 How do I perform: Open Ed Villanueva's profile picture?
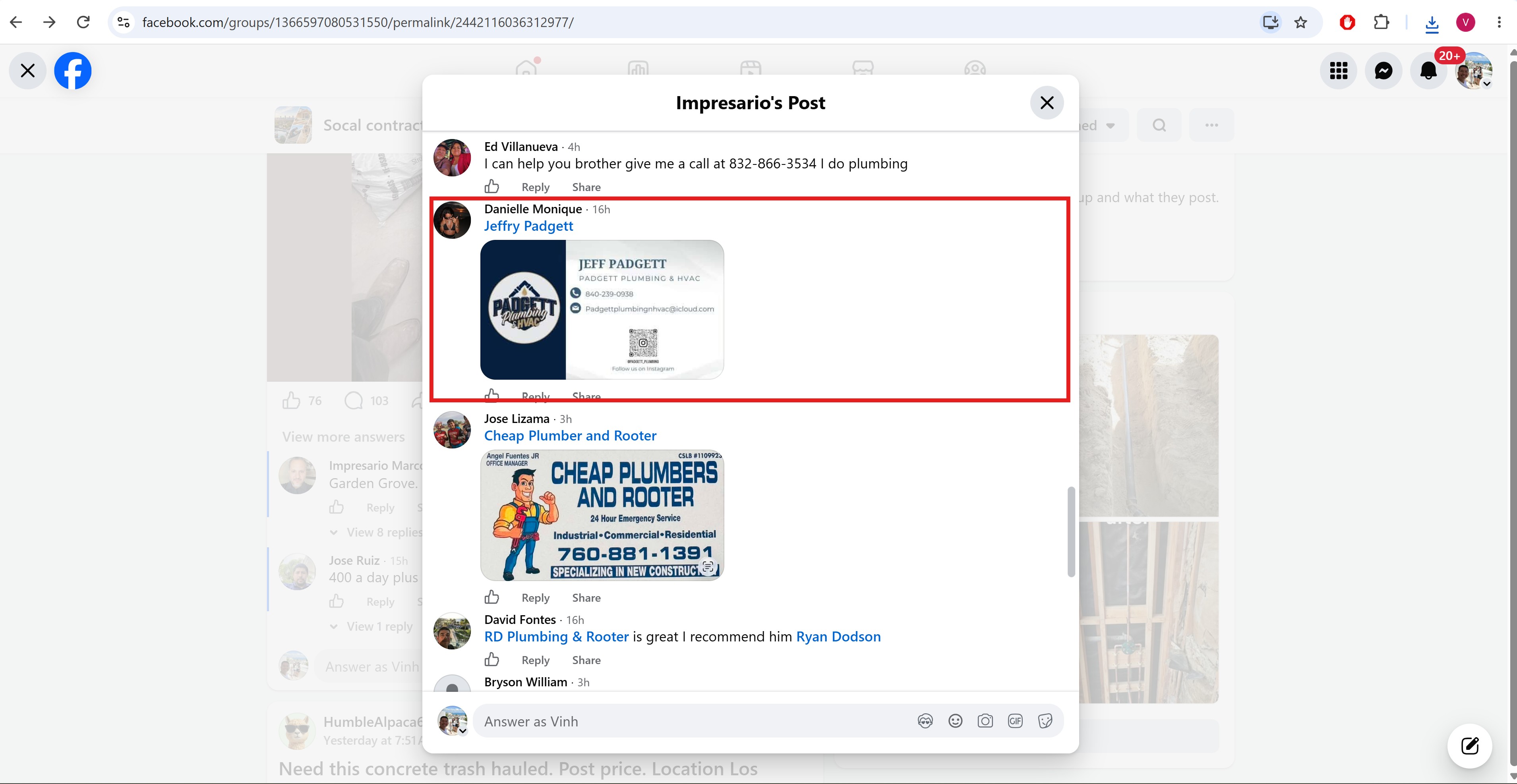[x=452, y=158]
